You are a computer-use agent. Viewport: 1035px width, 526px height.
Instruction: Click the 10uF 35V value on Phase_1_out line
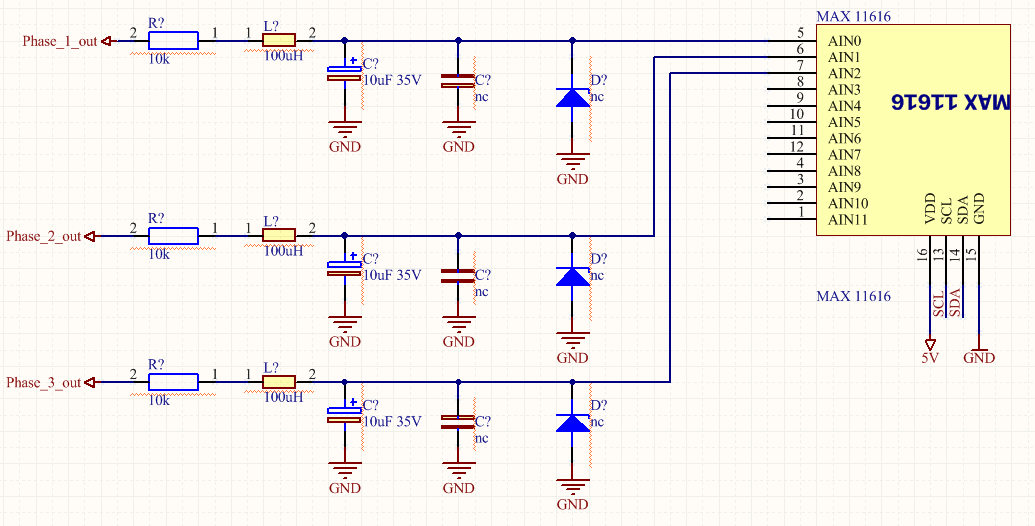[x=392, y=81]
